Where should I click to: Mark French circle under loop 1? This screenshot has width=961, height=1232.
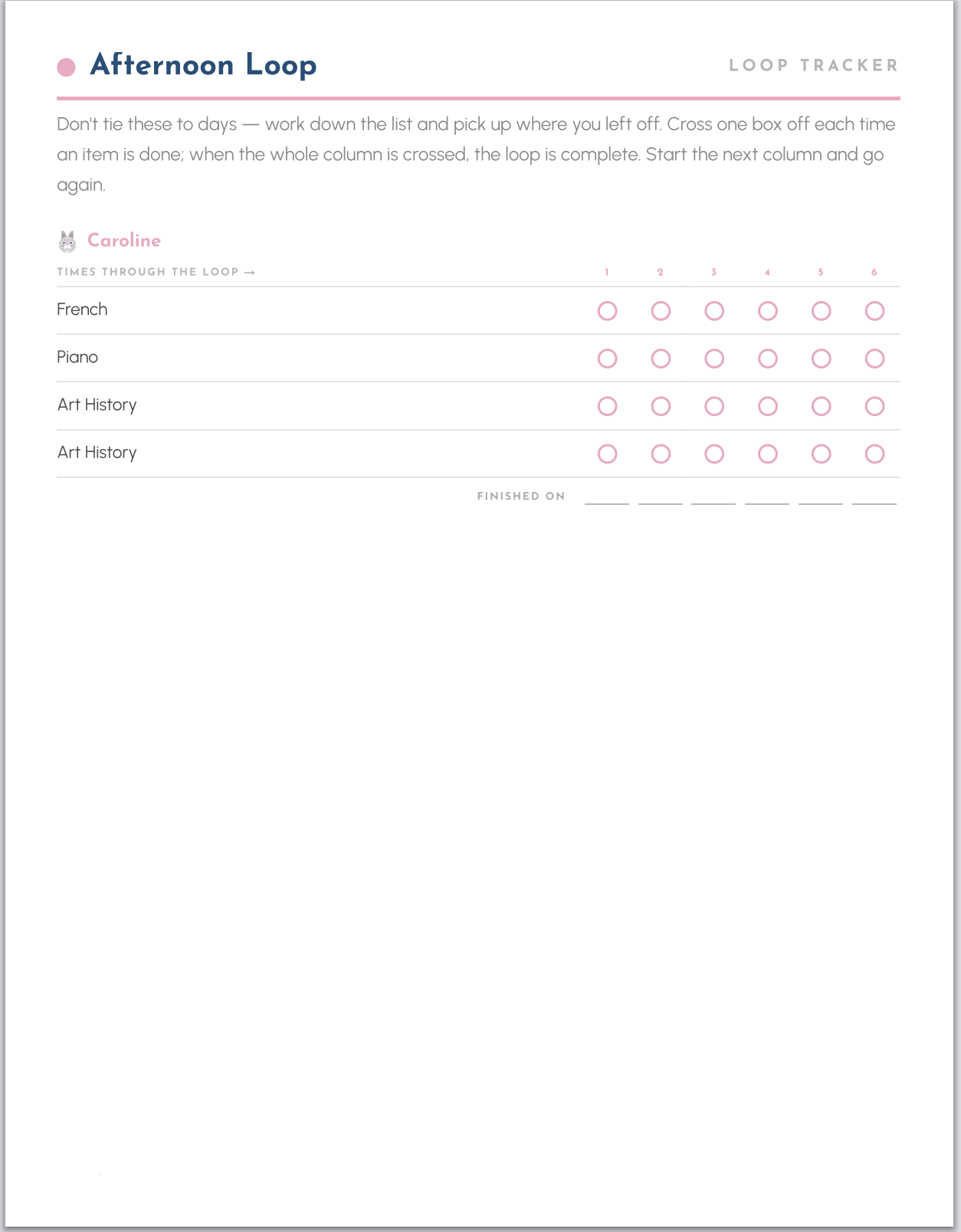click(607, 311)
